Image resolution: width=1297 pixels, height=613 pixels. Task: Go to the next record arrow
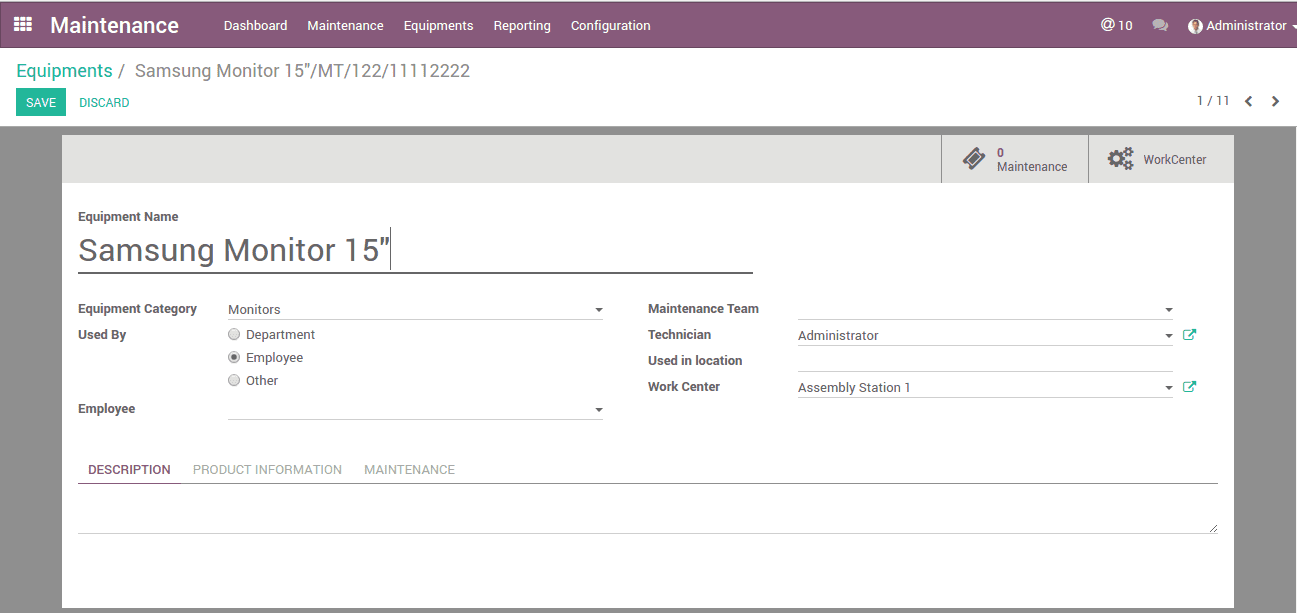tap(1275, 101)
